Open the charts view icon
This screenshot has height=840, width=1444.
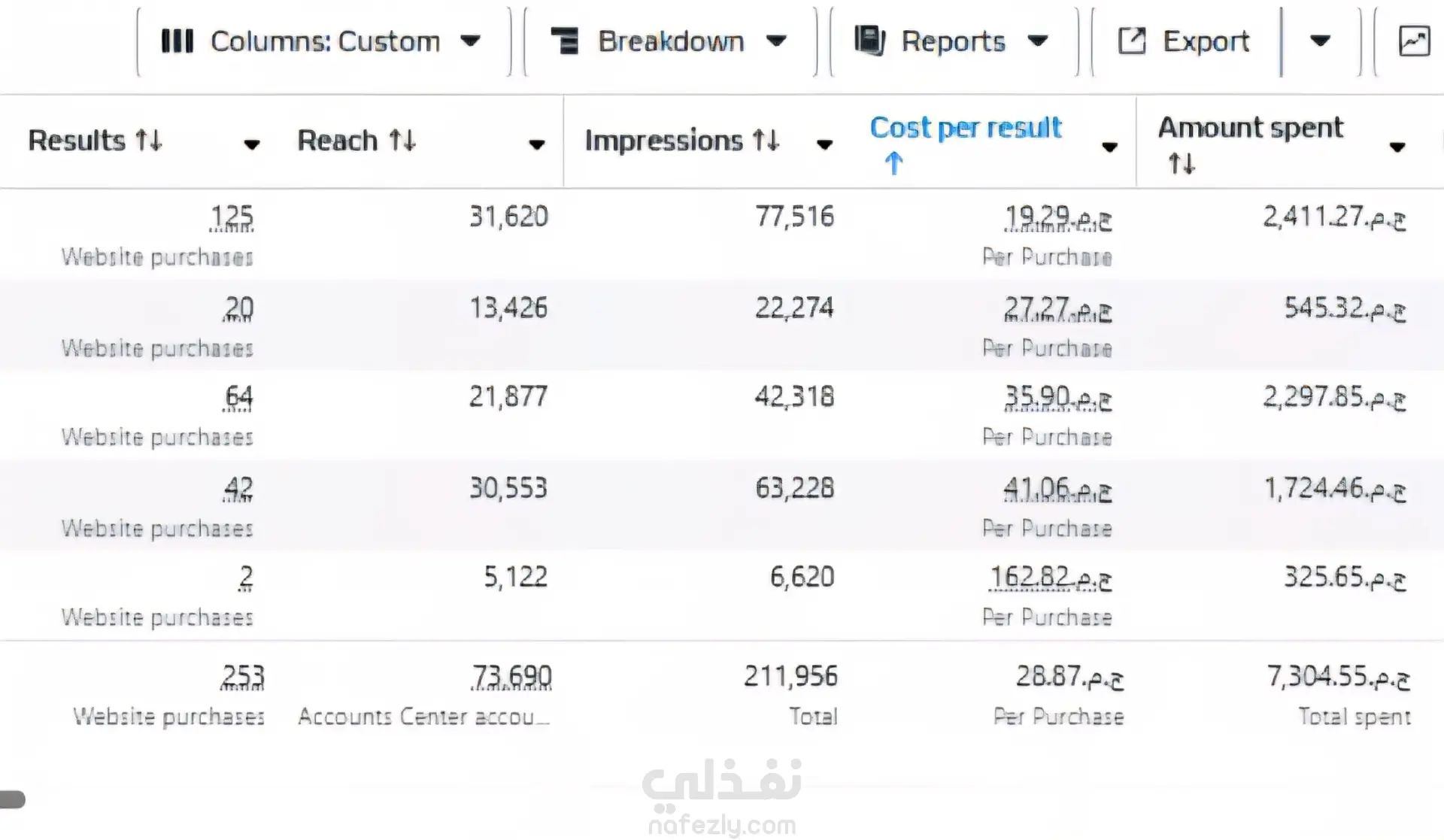(1414, 41)
